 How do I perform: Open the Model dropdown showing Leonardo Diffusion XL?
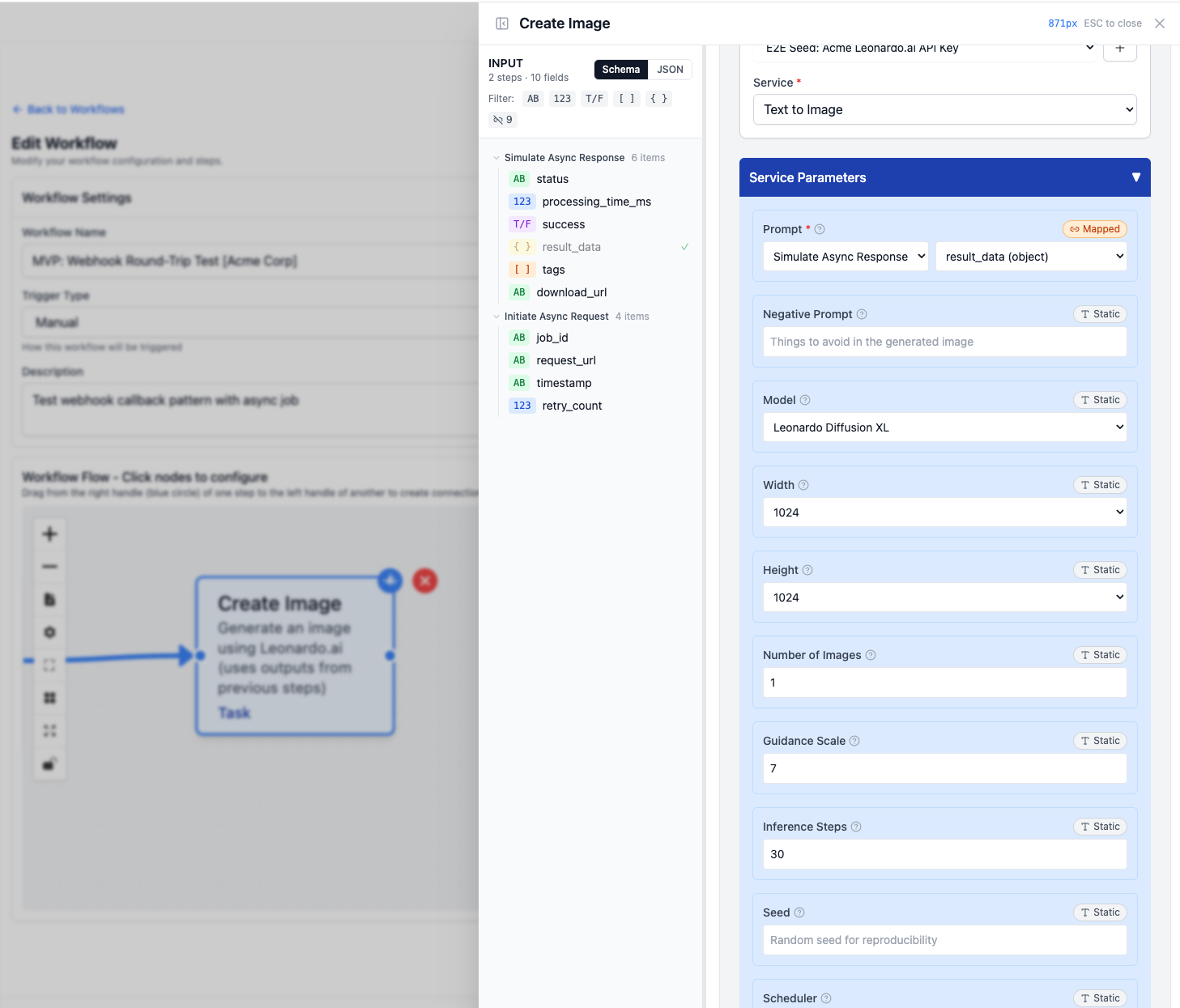tap(944, 427)
